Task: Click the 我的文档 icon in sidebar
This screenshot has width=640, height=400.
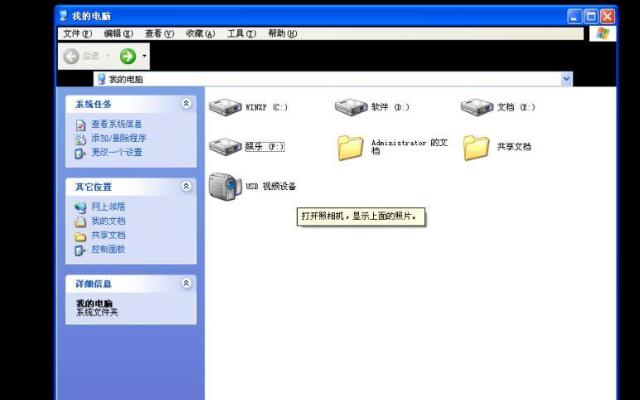Action: coord(80,222)
